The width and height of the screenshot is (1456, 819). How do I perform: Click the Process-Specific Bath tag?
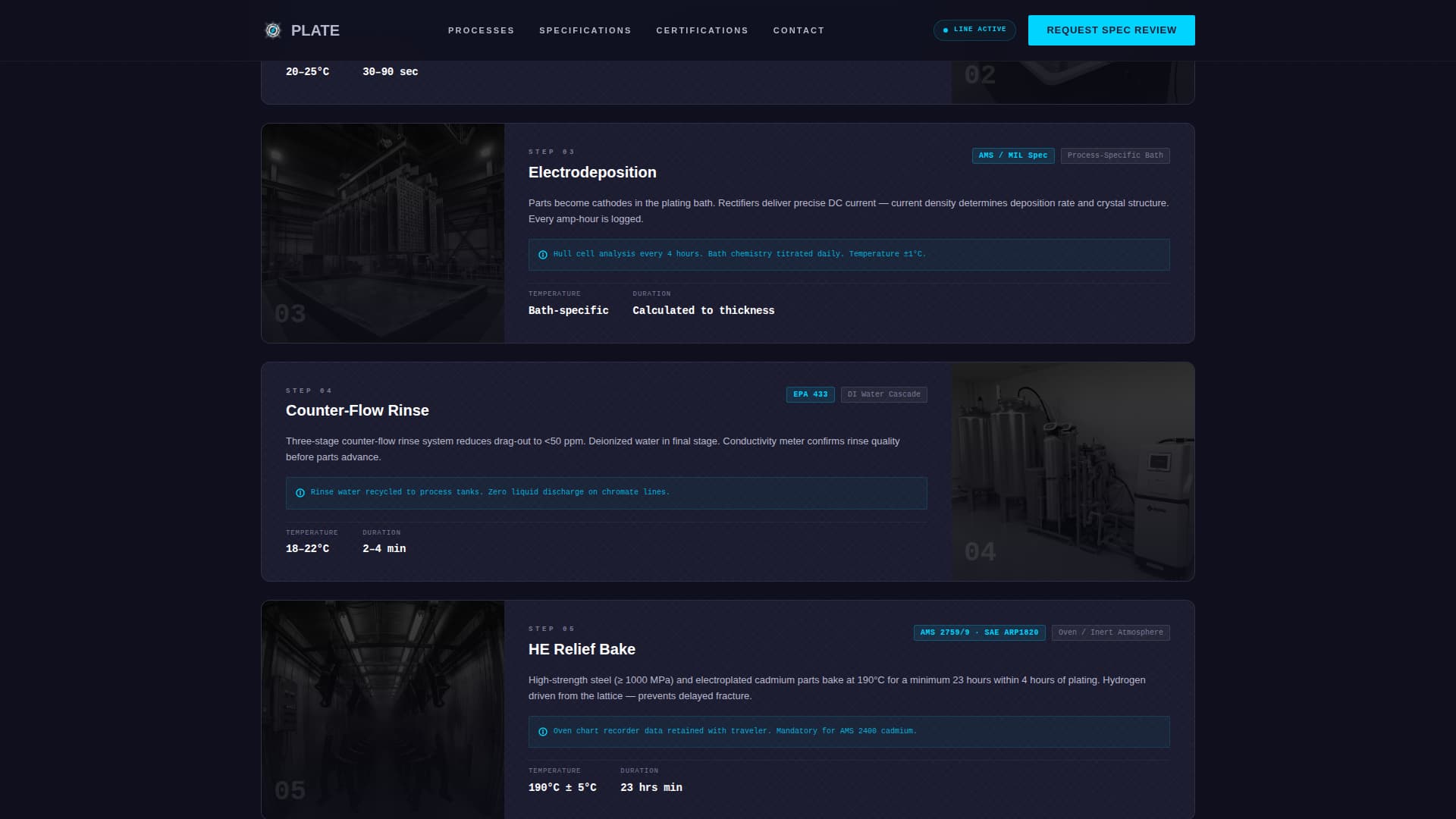[1115, 155]
